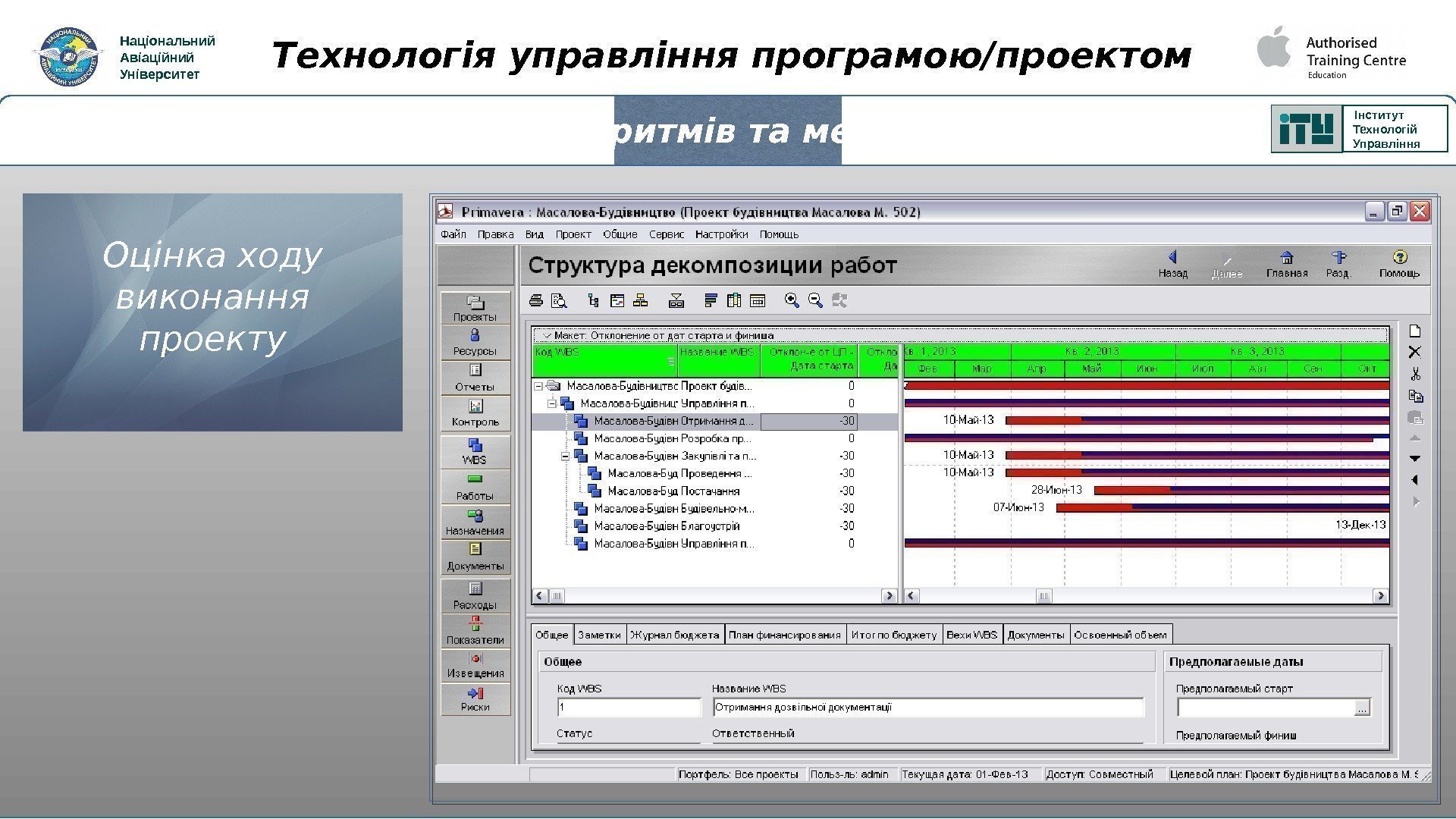Open the Ресурсы sidebar icon
The width and height of the screenshot is (1456, 819).
pyautogui.click(x=475, y=341)
